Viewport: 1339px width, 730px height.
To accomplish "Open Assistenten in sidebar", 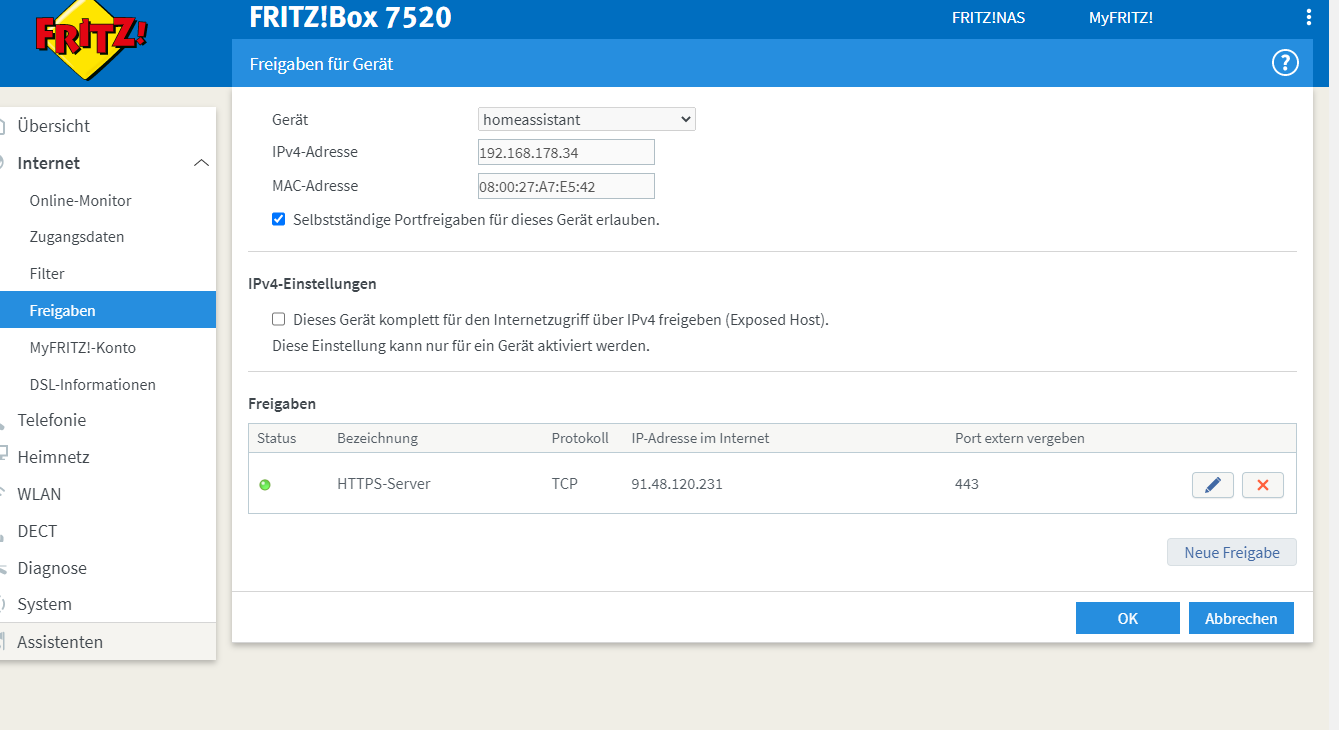I will point(60,642).
